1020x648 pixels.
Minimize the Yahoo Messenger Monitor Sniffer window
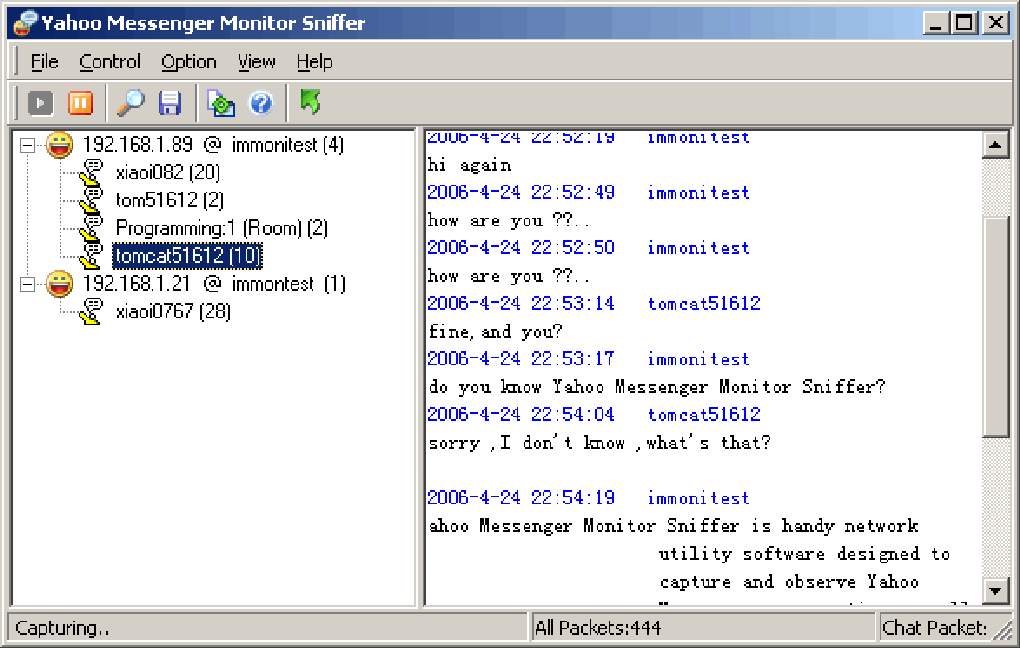pos(936,23)
